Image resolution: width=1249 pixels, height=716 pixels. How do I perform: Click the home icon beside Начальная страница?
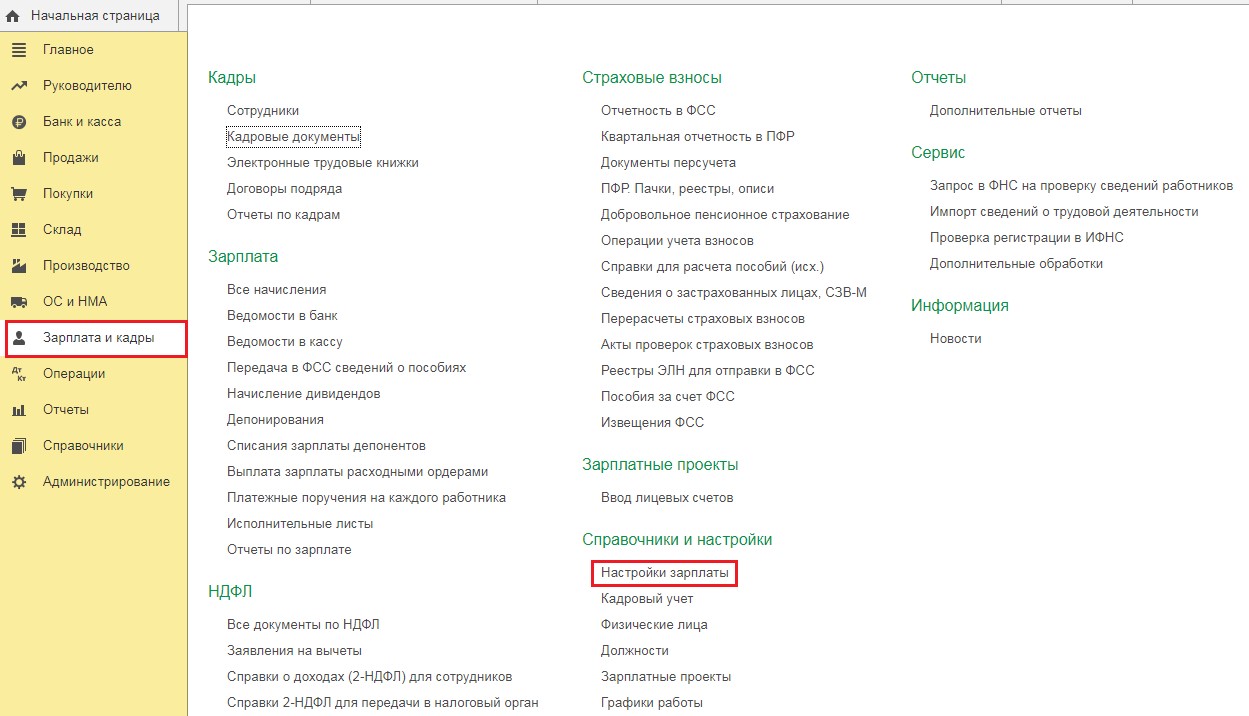tap(13, 15)
